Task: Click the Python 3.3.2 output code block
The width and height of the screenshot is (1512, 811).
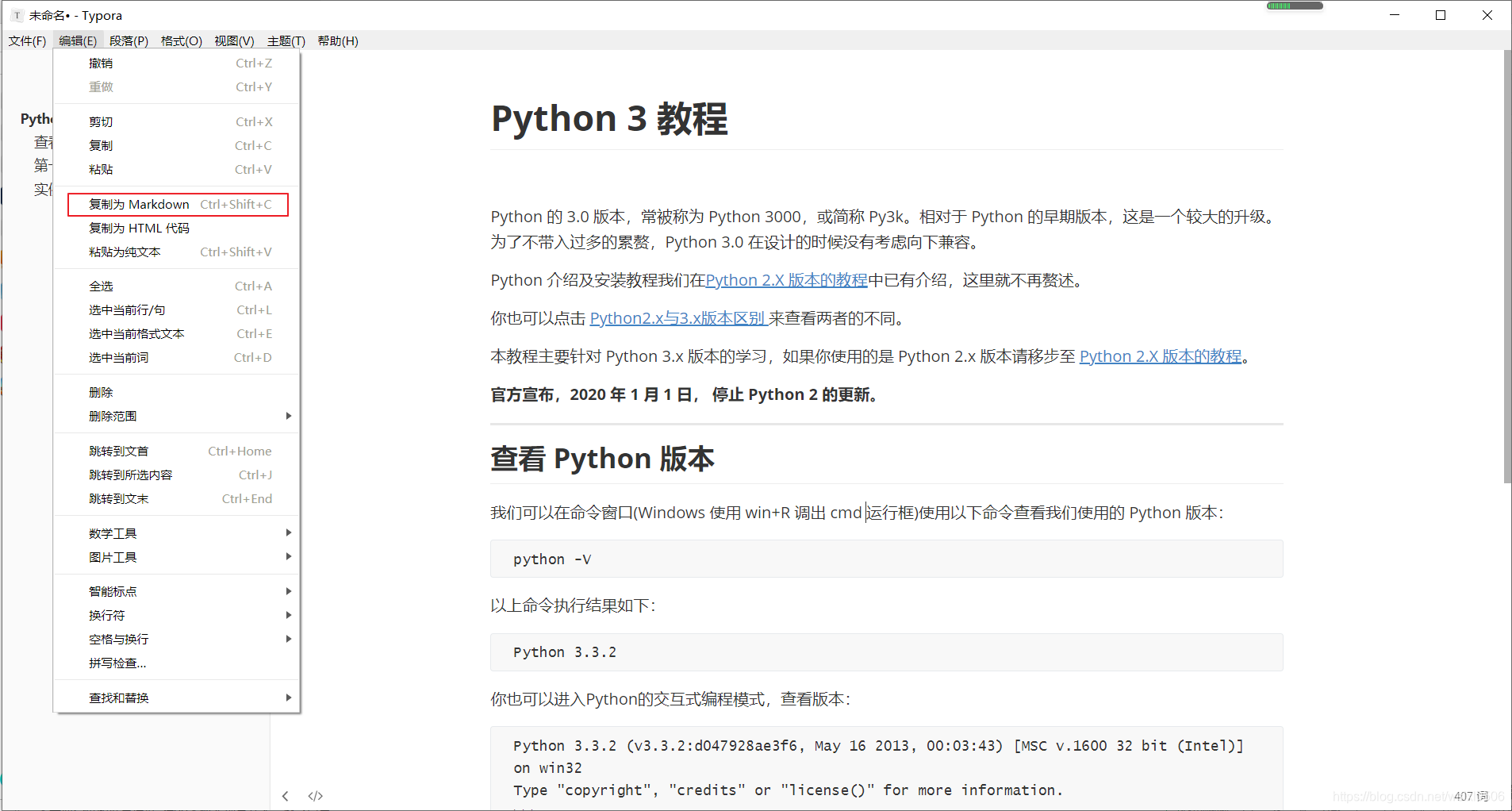Action: (886, 652)
